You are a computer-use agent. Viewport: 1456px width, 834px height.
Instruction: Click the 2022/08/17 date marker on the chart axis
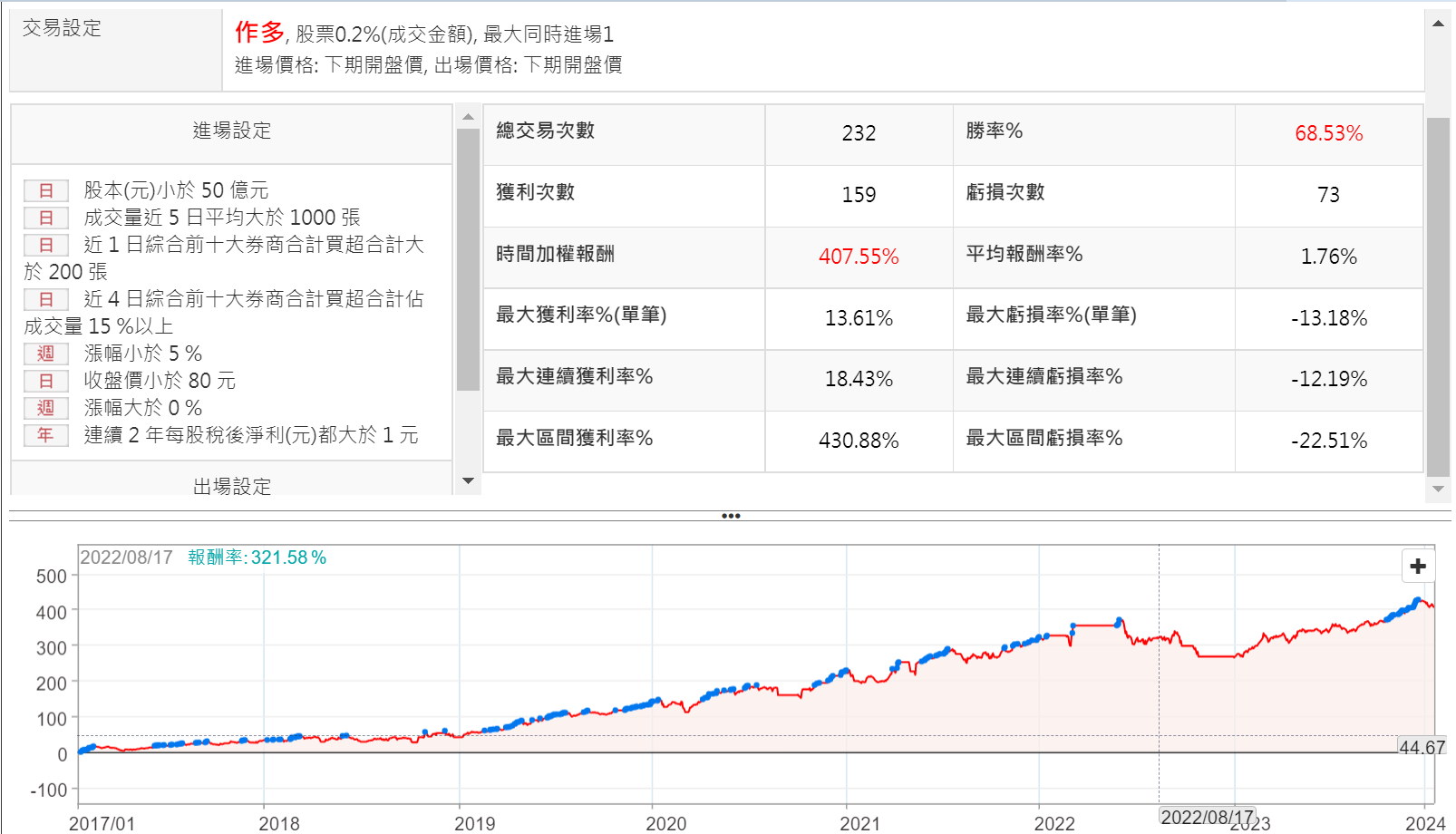pos(1207,817)
